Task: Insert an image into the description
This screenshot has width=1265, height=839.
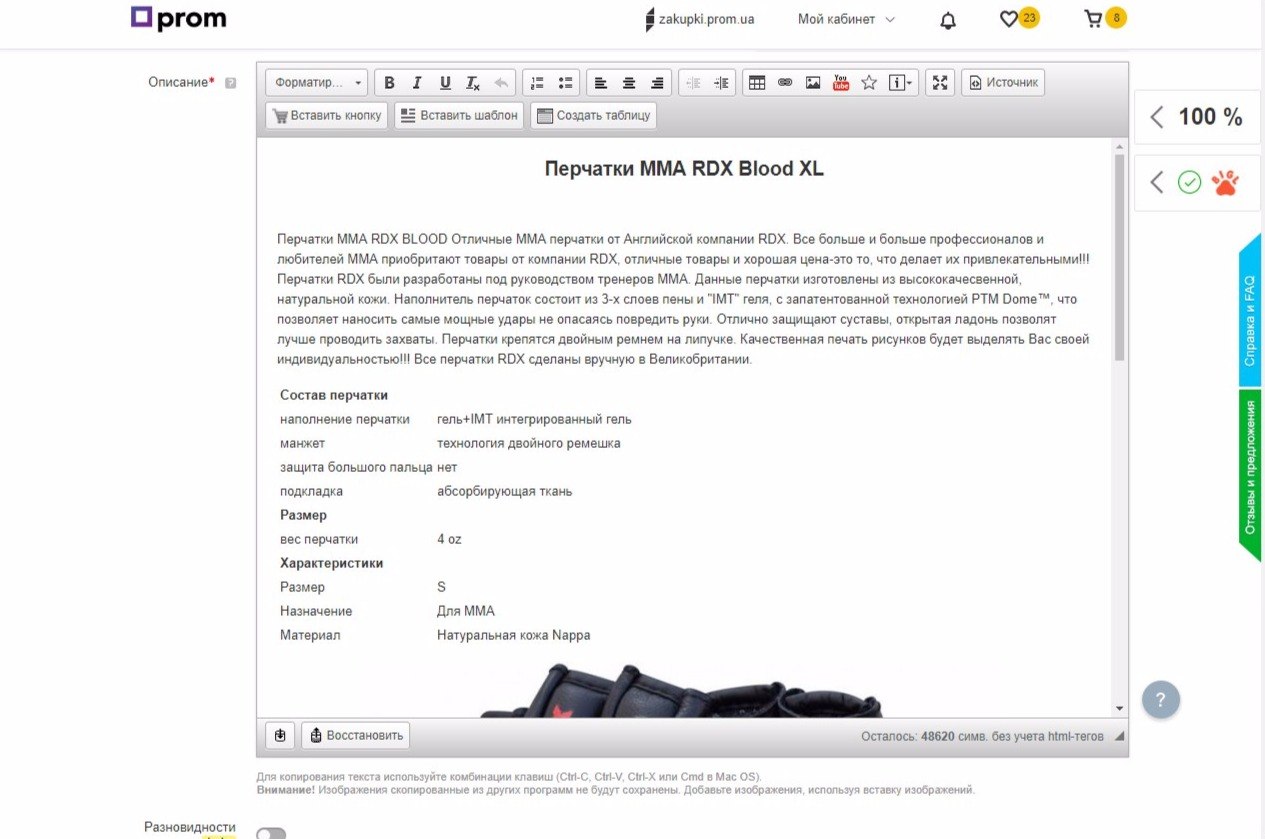Action: tap(813, 83)
